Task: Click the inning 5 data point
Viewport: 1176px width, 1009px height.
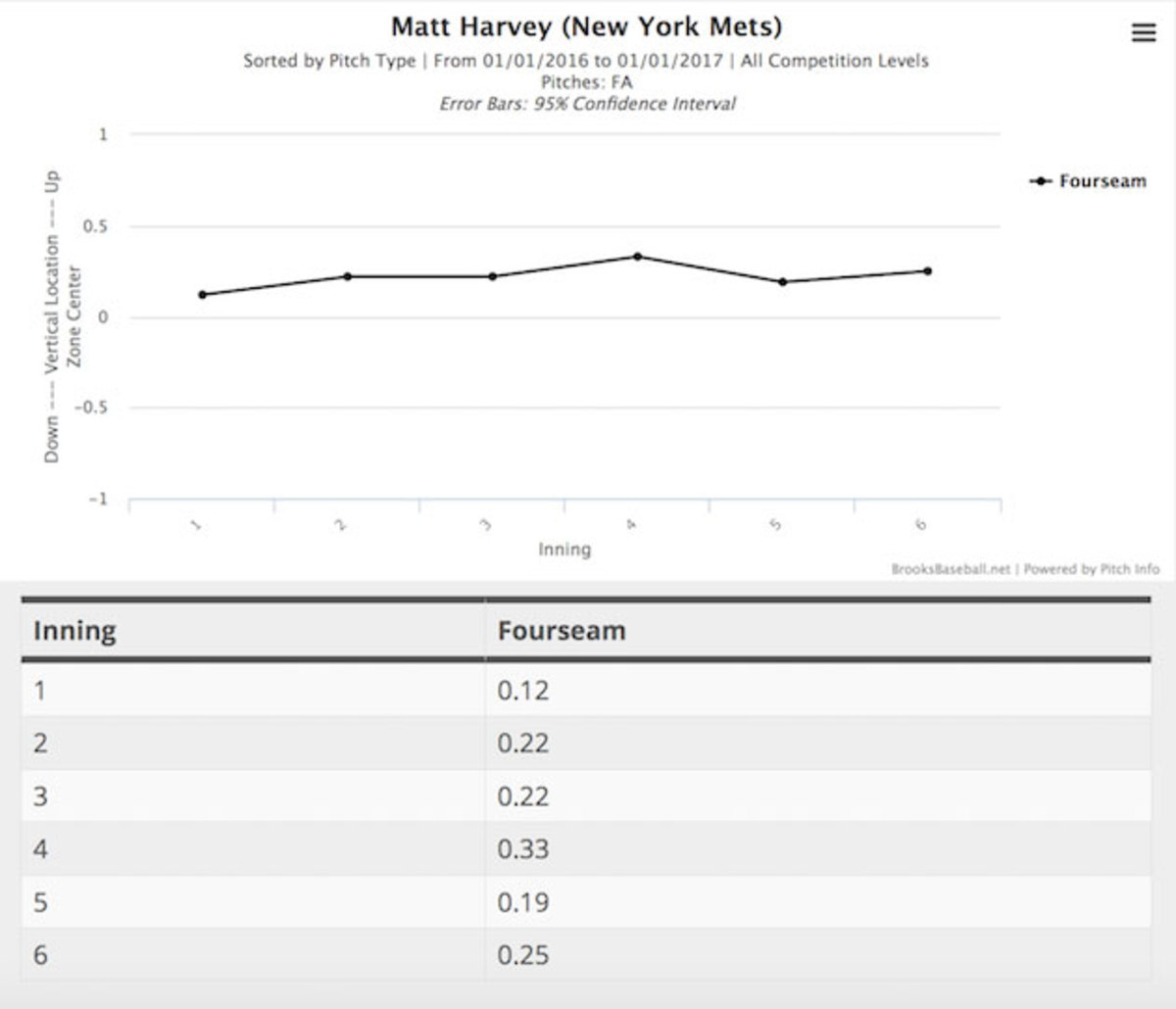Action: (782, 282)
